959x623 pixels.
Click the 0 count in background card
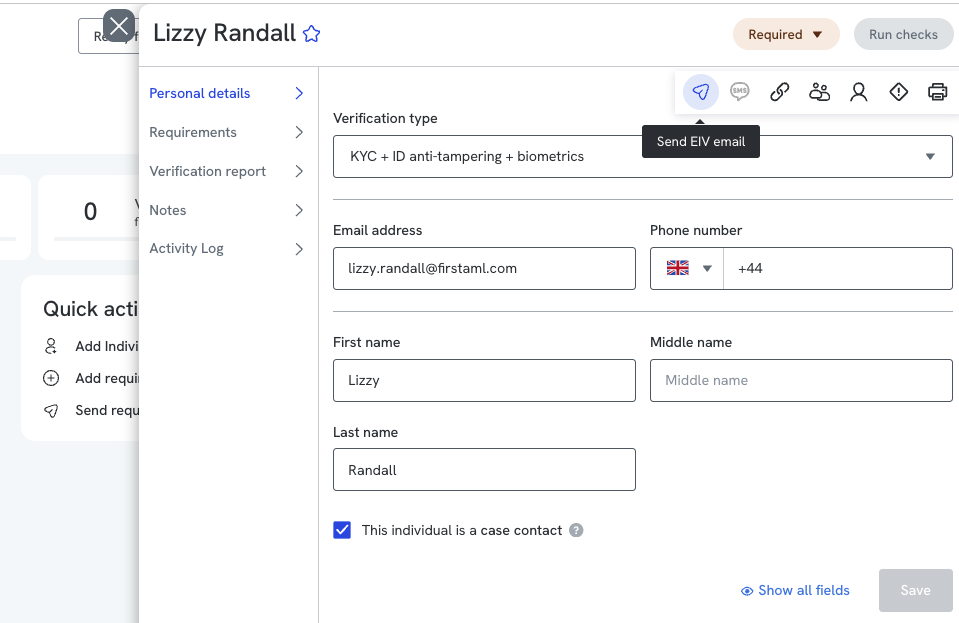[91, 212]
